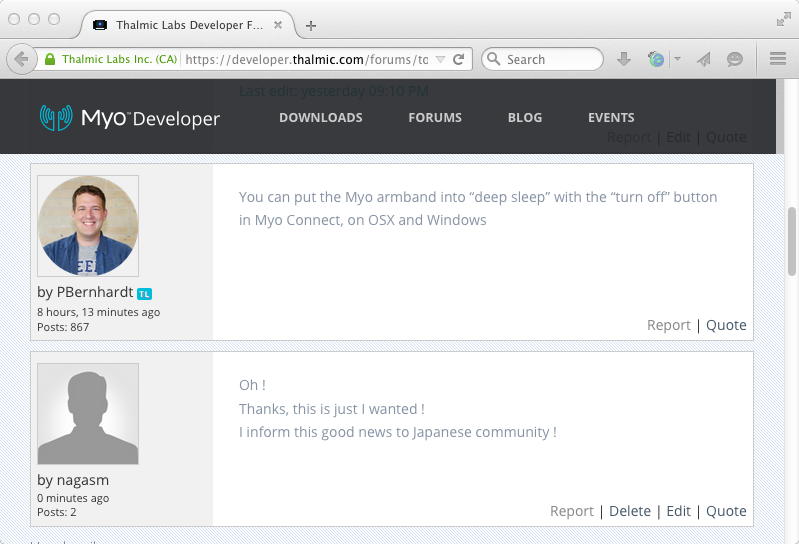799x544 pixels.
Task: Click PBernhardt's profile photo
Action: coord(88,226)
